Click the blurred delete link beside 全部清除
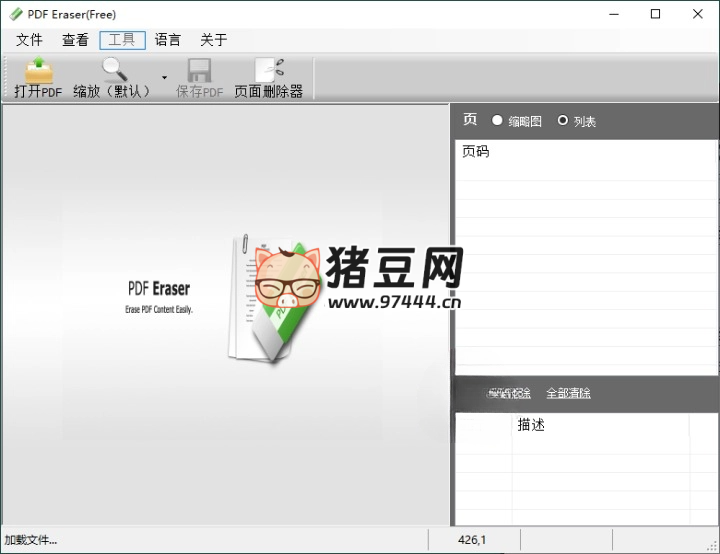The image size is (720, 554). point(509,393)
